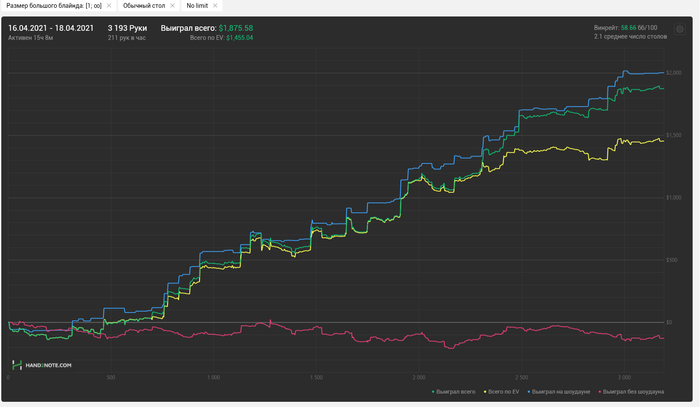Viewport: 700px width, 407px height.
Task: Toggle 'Выиграл на шоудауне' line in legend
Action: pyautogui.click(x=559, y=392)
